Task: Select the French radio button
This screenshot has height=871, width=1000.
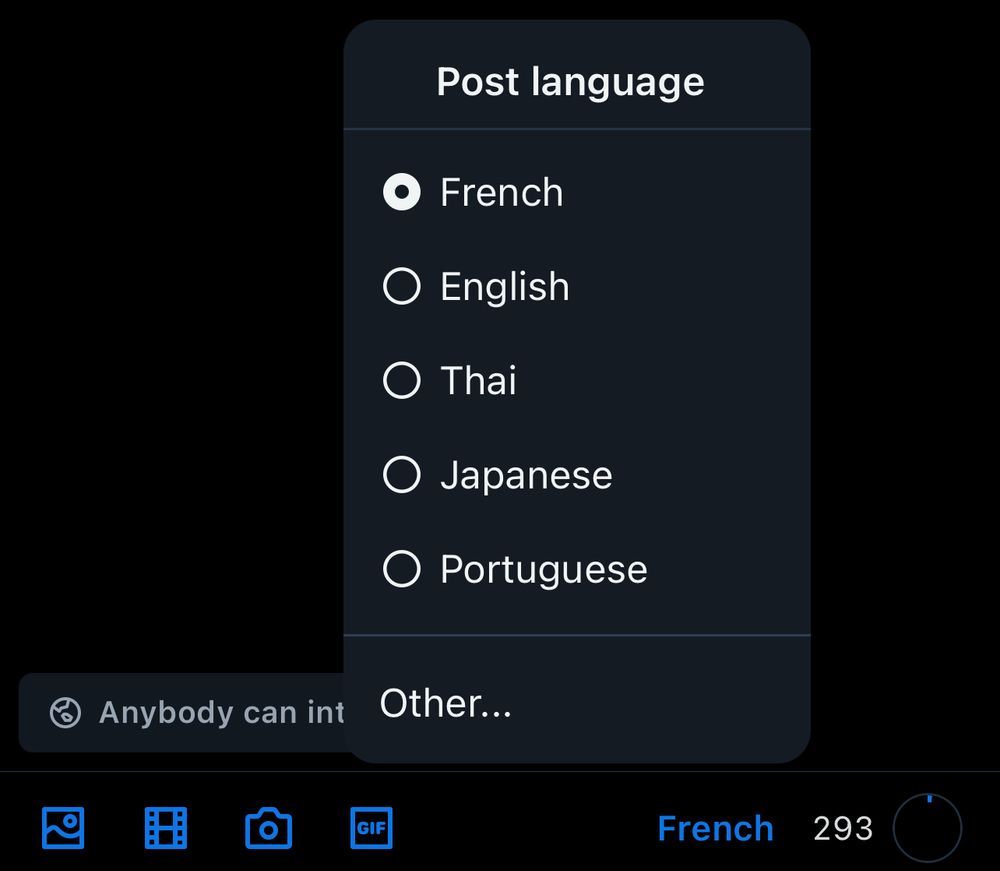Action: click(x=401, y=192)
